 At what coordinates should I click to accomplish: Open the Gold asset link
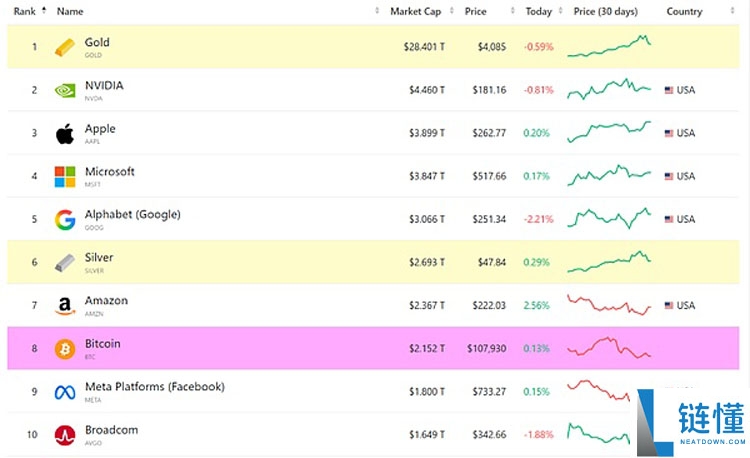pos(97,42)
